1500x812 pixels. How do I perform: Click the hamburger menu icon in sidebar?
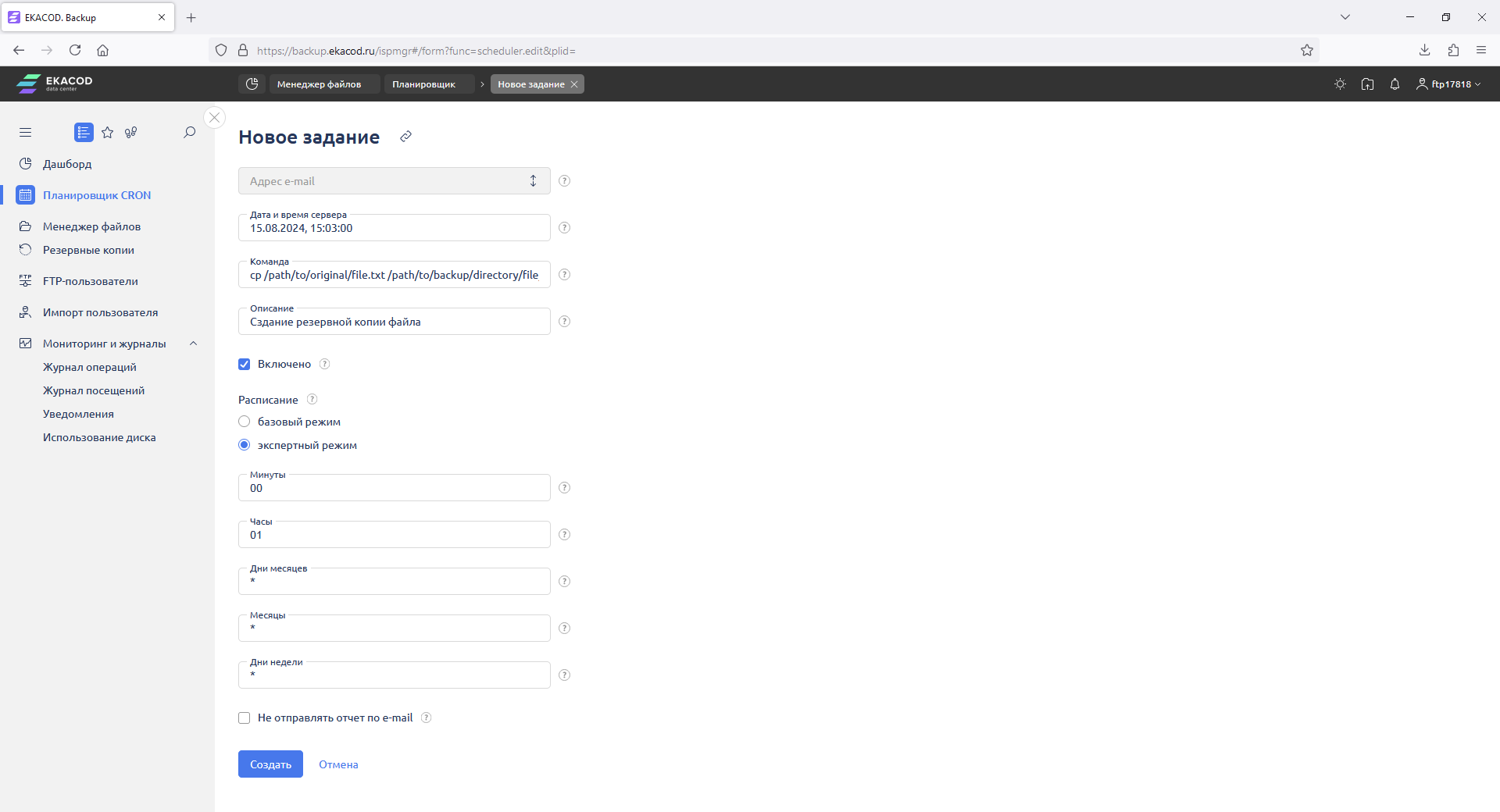point(26,133)
